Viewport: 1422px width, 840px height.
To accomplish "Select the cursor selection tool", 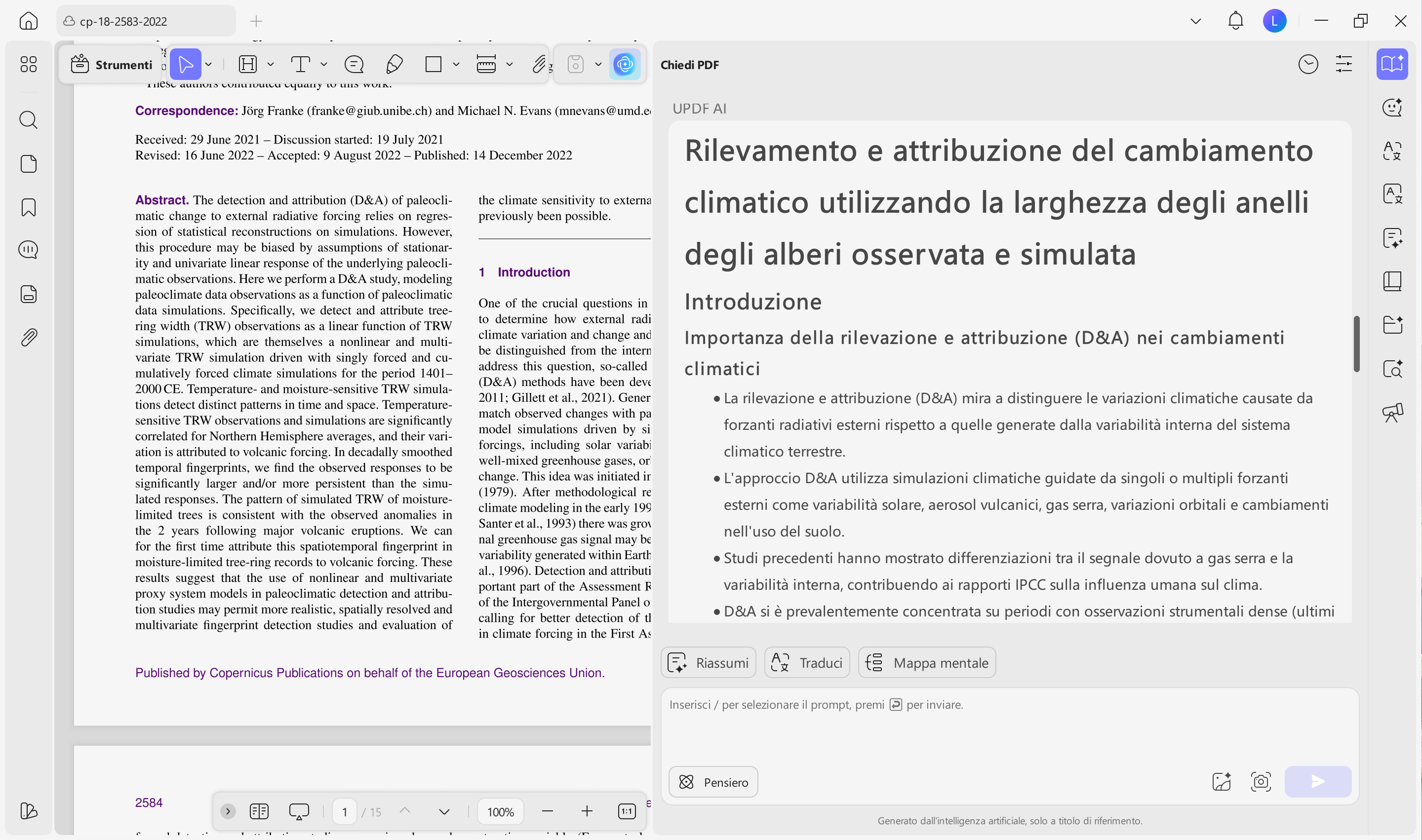I will 186,65.
